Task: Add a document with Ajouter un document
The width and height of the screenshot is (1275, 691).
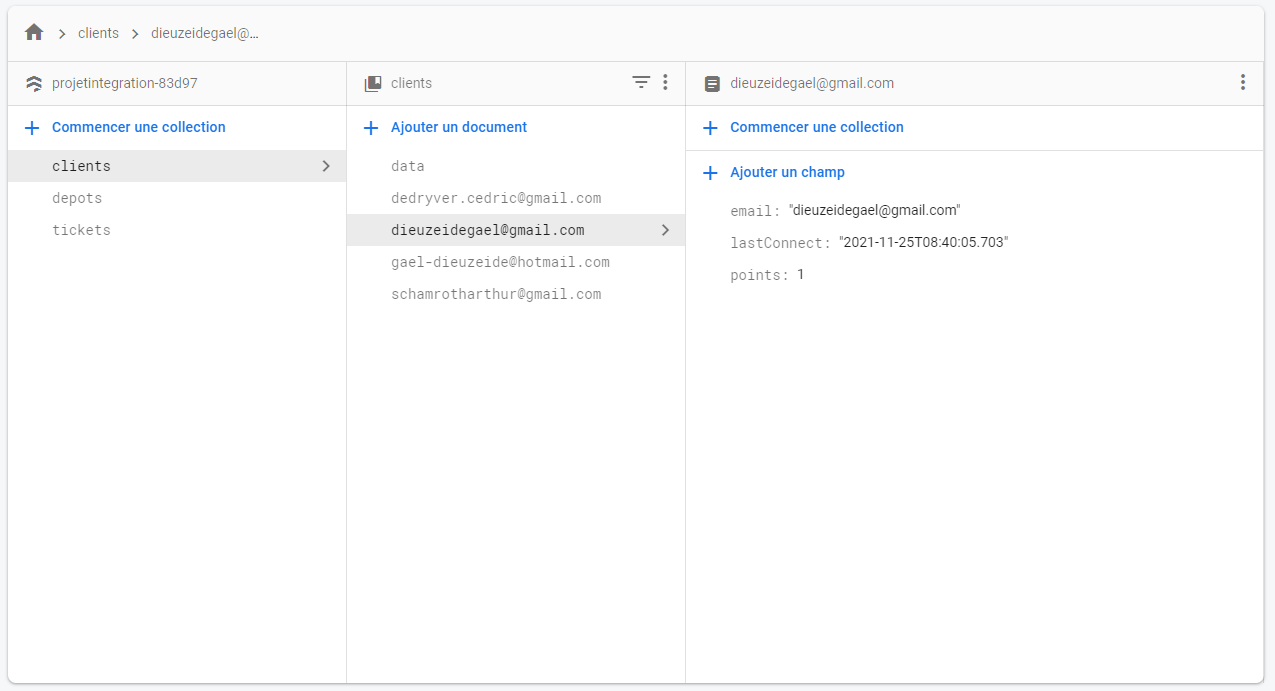Action: pos(459,127)
